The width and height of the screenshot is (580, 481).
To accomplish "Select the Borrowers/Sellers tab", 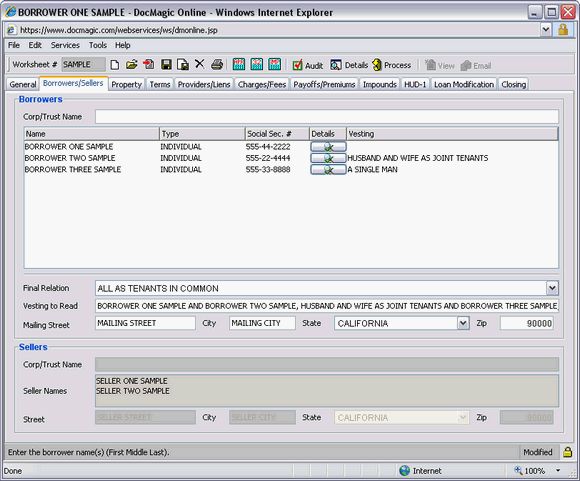I will tap(73, 84).
